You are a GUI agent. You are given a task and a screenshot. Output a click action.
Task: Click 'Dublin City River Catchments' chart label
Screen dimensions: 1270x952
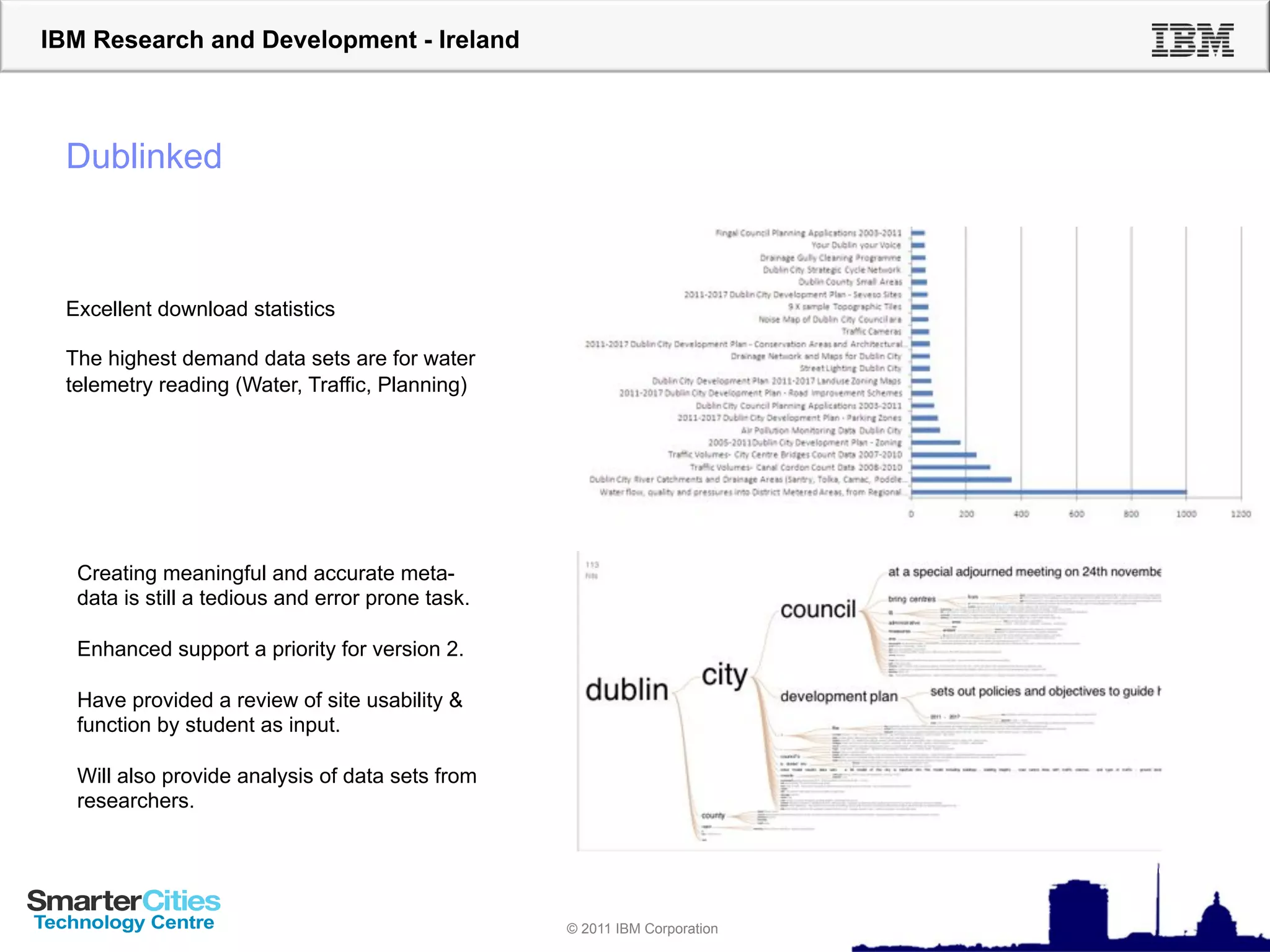(x=748, y=480)
